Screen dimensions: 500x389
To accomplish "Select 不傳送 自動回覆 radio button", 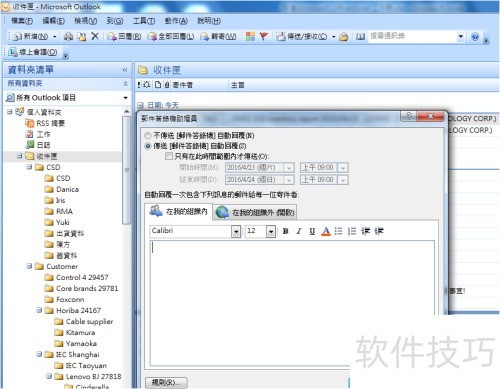I will tap(148, 136).
